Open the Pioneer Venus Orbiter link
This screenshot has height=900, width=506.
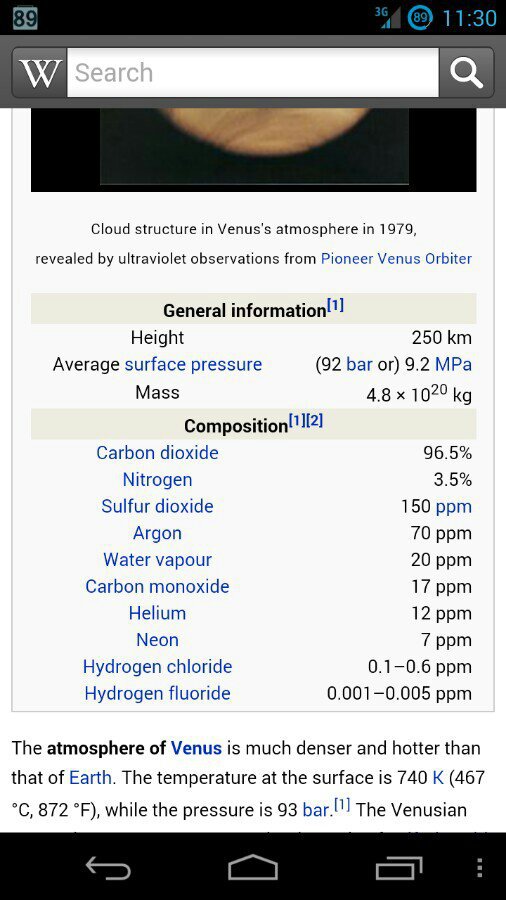[396, 258]
